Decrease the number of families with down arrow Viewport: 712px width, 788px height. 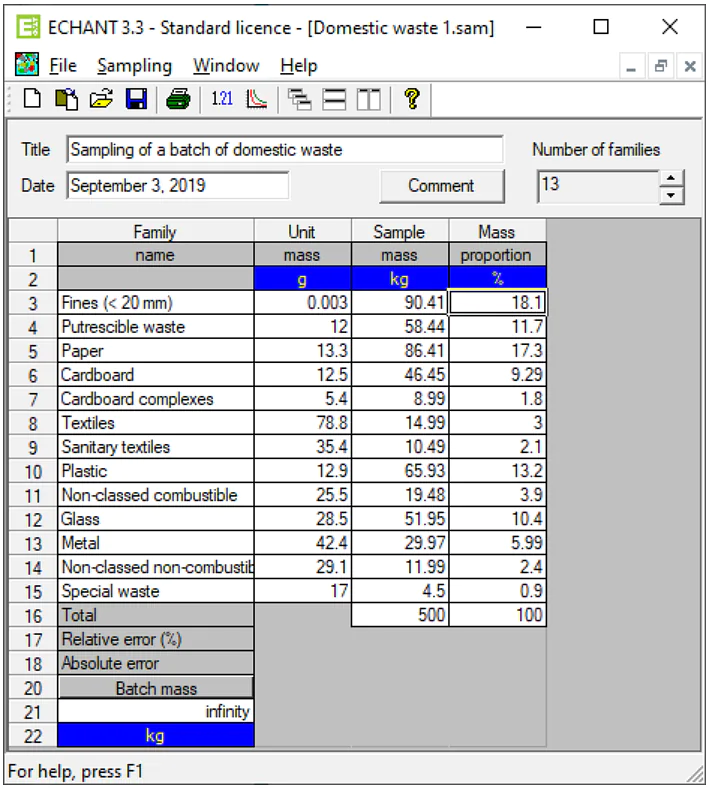tap(671, 195)
